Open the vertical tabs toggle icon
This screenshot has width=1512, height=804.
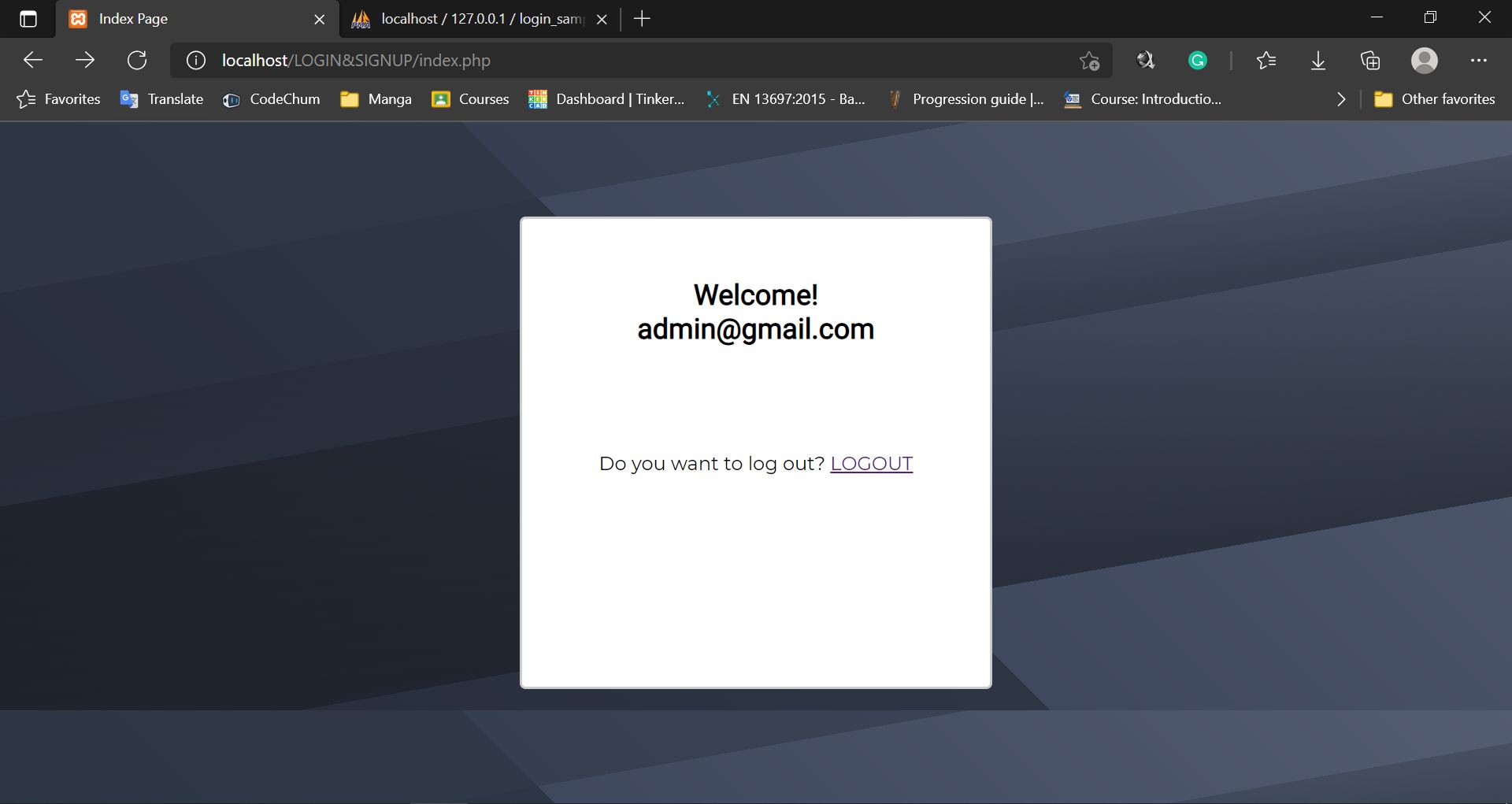pyautogui.click(x=28, y=19)
